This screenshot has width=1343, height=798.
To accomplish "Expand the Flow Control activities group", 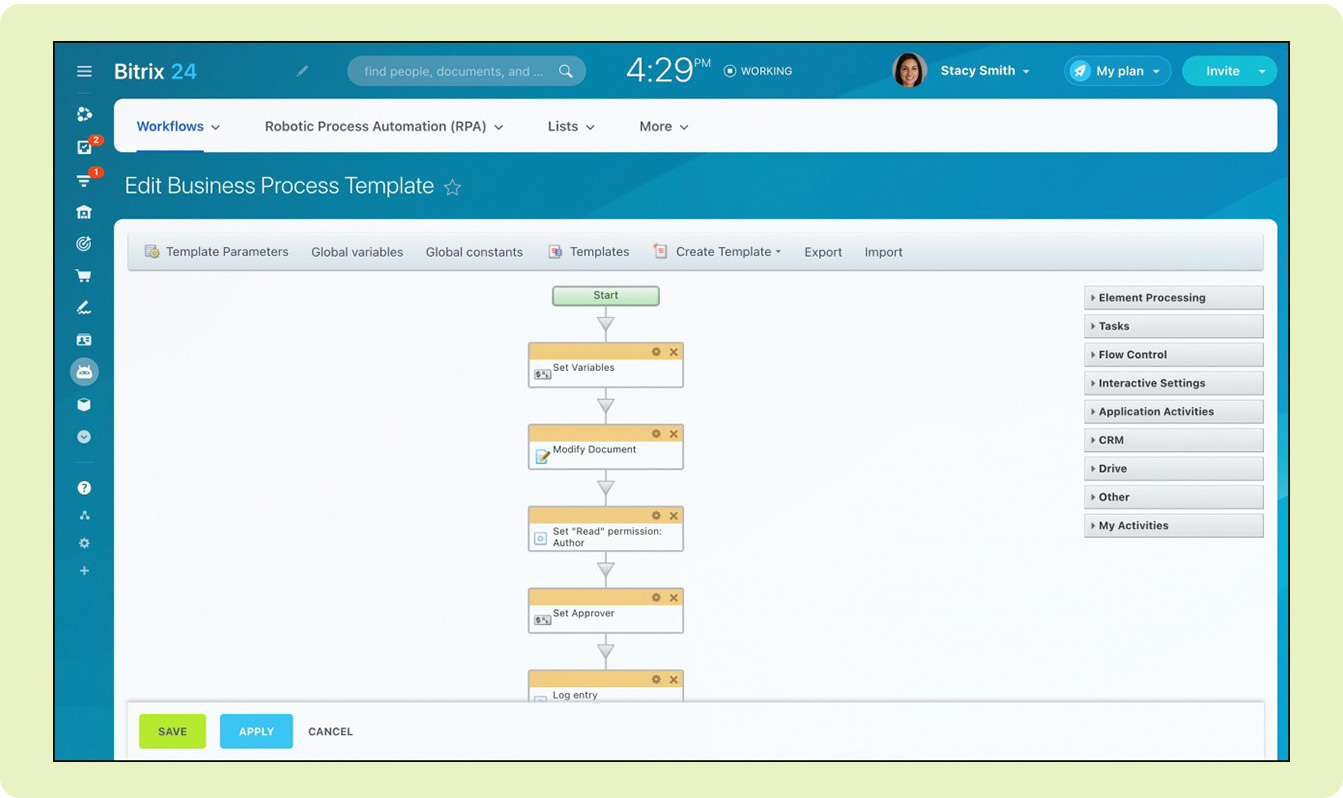I will [1172, 355].
